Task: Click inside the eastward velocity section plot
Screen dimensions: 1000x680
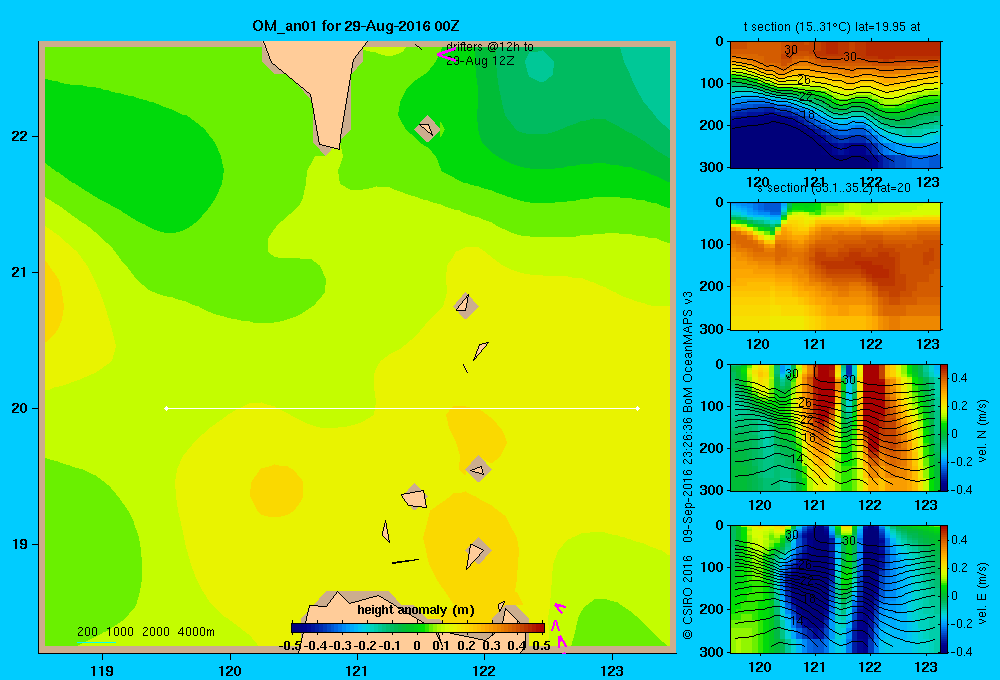Action: click(835, 589)
